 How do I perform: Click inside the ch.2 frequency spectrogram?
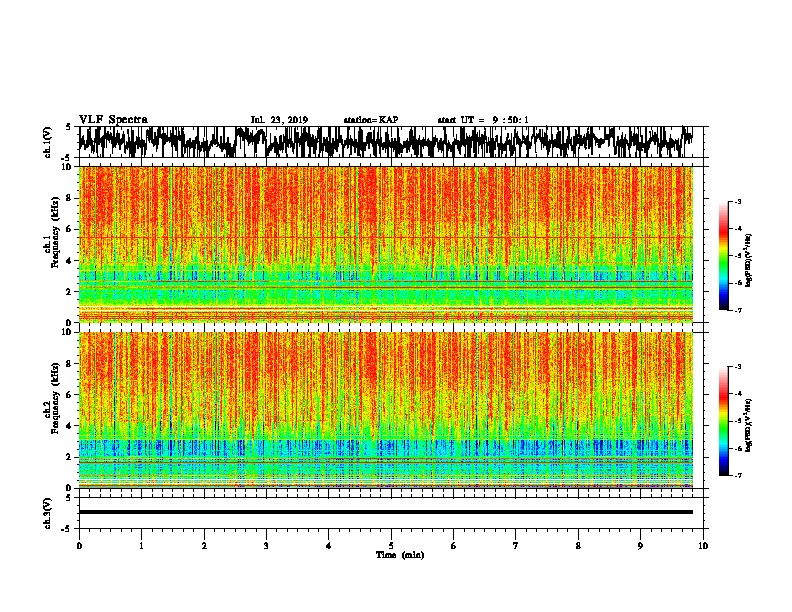point(385,410)
